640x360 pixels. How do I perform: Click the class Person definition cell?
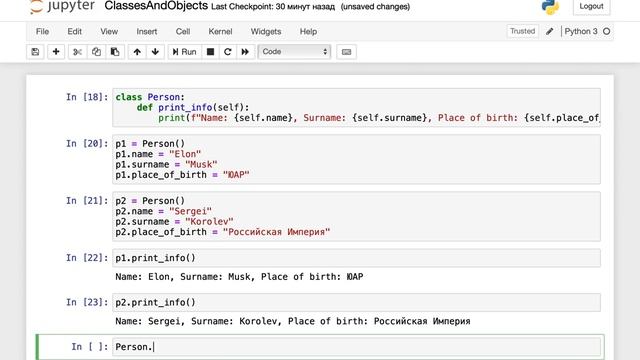pyautogui.click(x=356, y=107)
